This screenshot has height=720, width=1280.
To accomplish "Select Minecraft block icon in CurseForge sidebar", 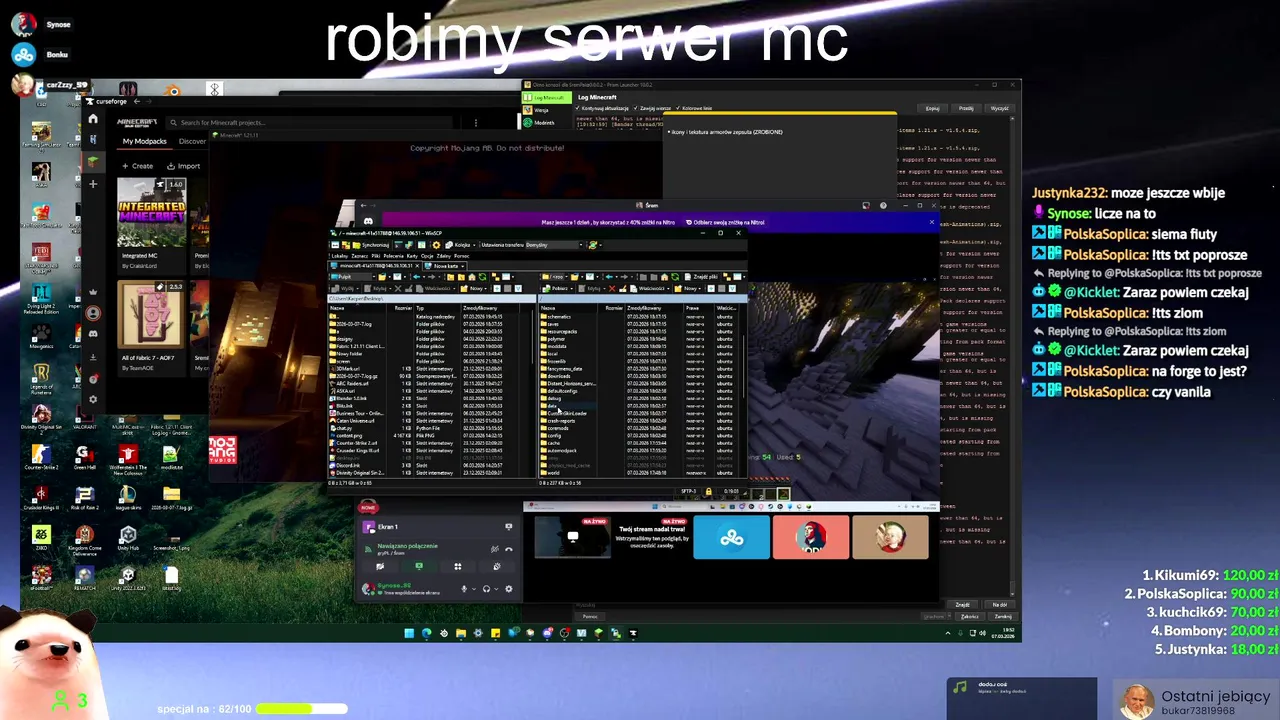I will coord(93,162).
